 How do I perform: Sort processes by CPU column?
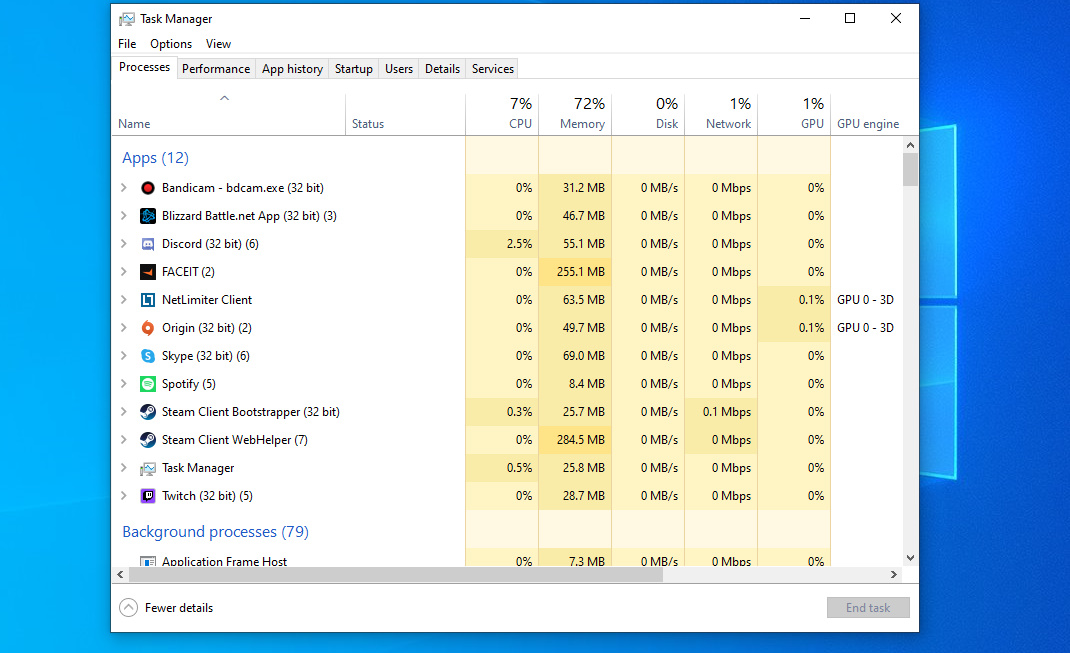(502, 114)
